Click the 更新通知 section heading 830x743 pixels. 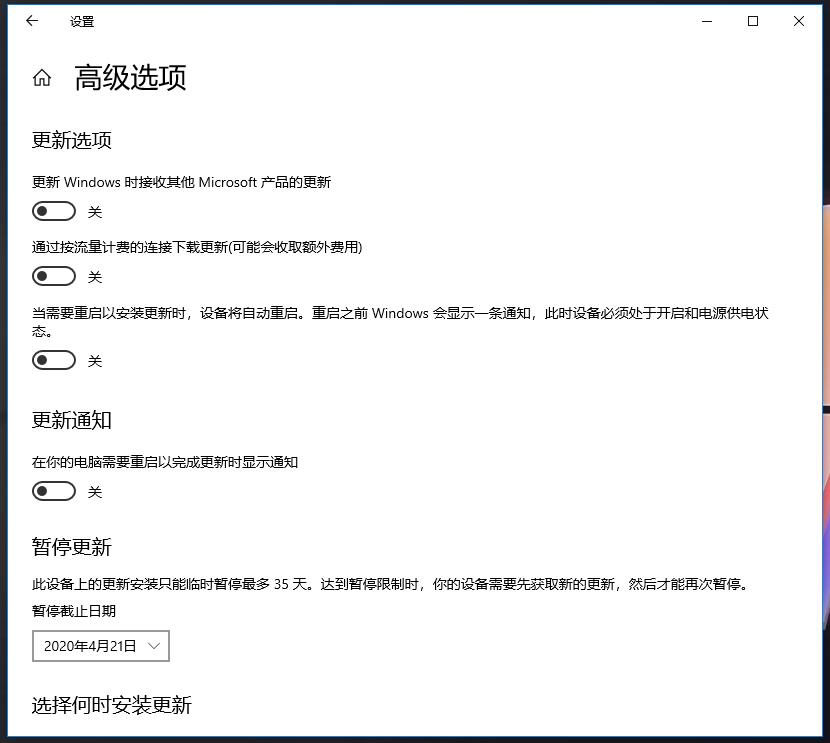(72, 420)
